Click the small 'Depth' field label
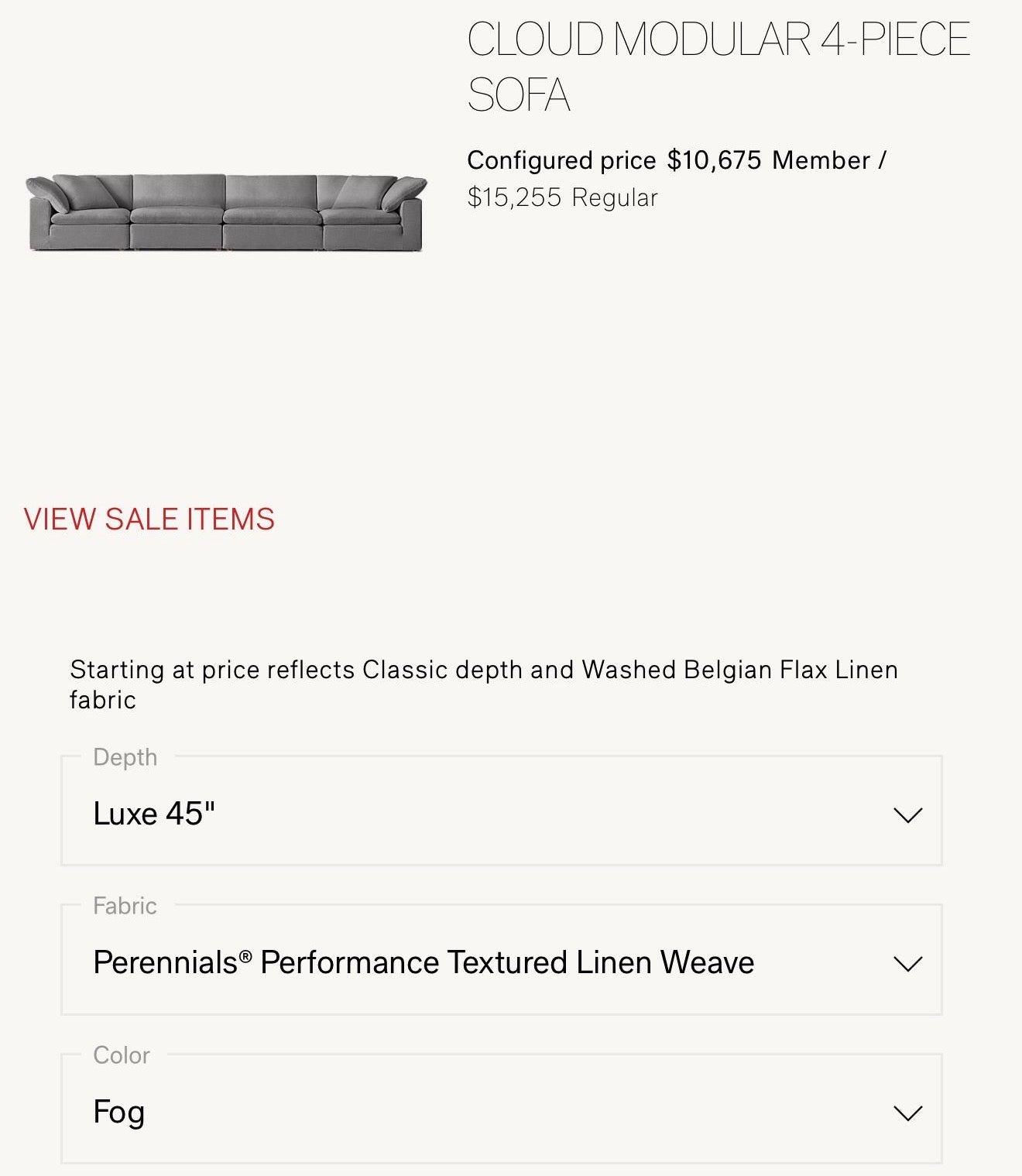 click(x=125, y=757)
